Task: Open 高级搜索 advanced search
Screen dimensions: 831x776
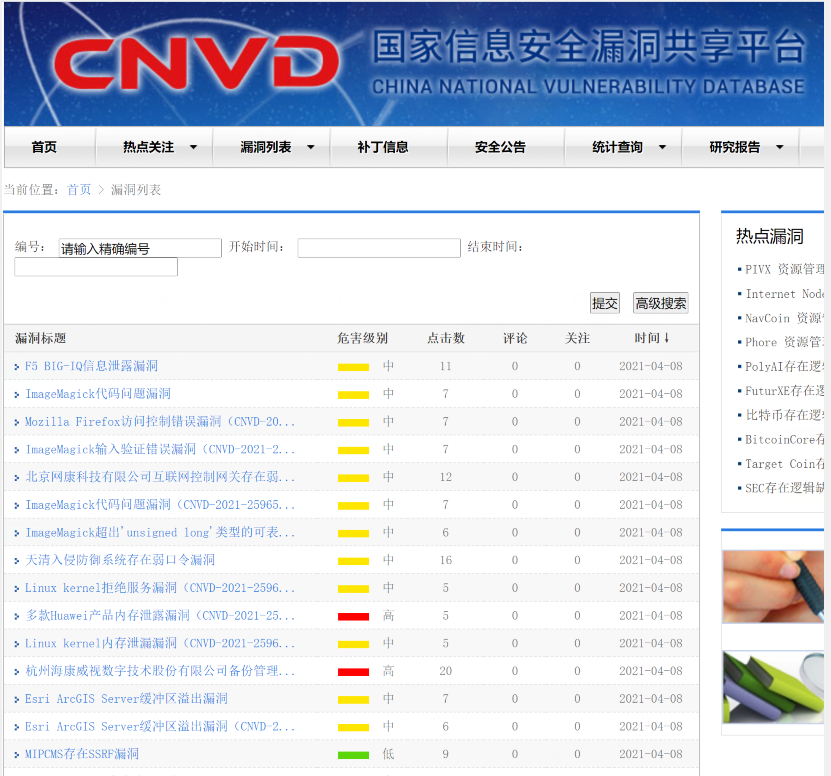Action: (660, 303)
